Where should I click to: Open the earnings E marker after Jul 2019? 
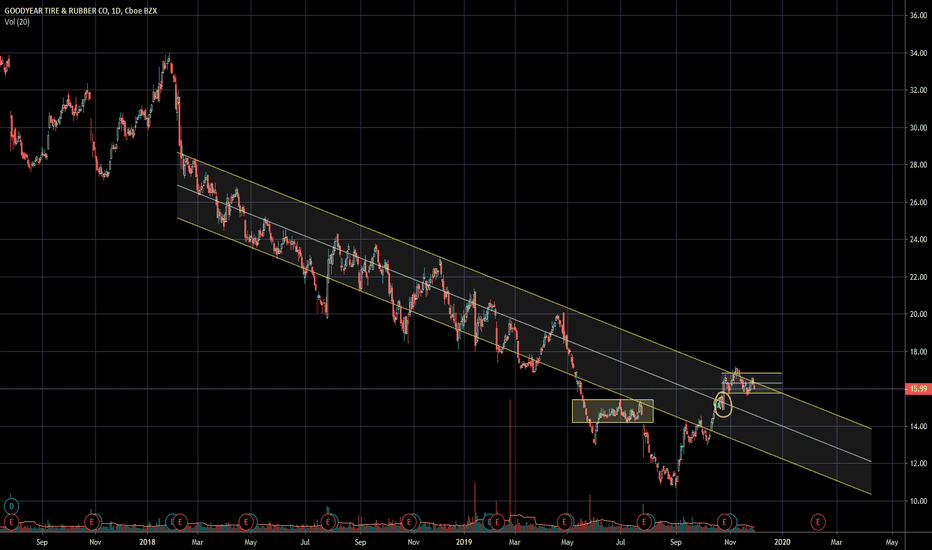(x=644, y=522)
